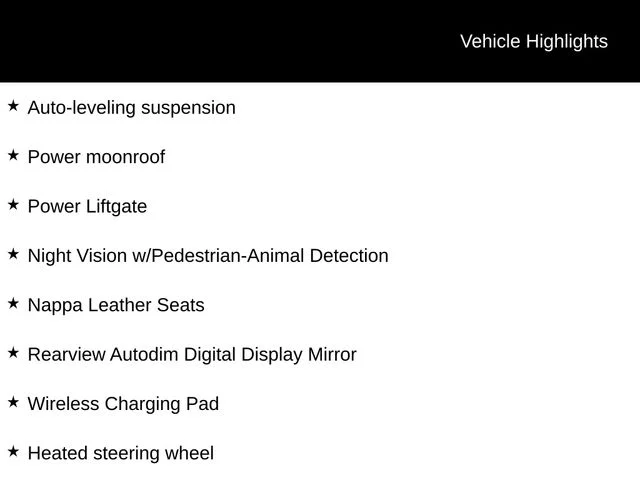Click the Power Liftgate feature text
Screen dimensions: 640x480
pyautogui.click(x=87, y=207)
